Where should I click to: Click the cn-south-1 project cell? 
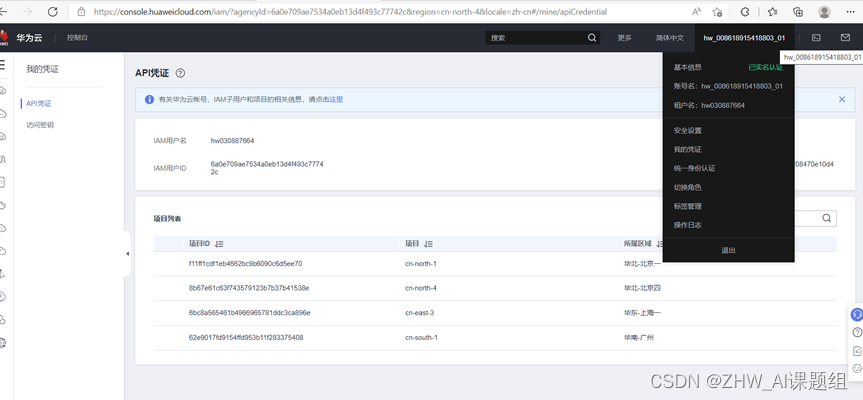(x=421, y=337)
